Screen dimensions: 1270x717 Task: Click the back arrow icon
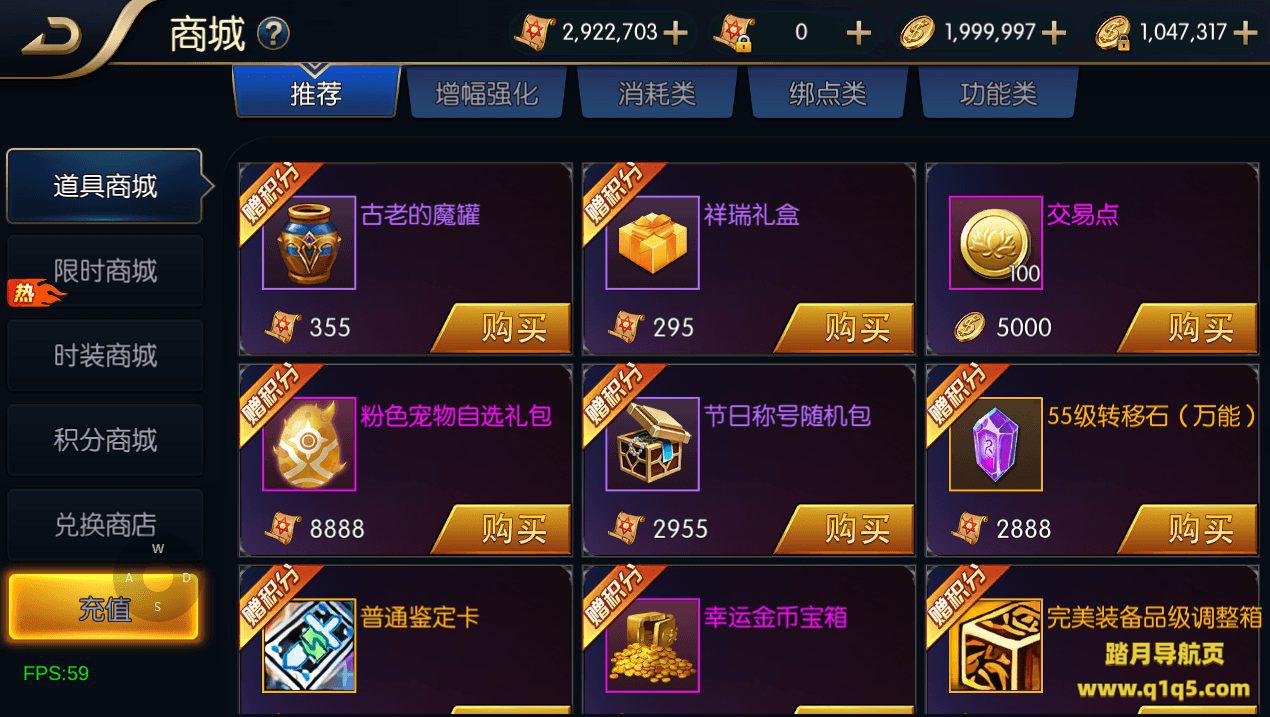[x=52, y=36]
